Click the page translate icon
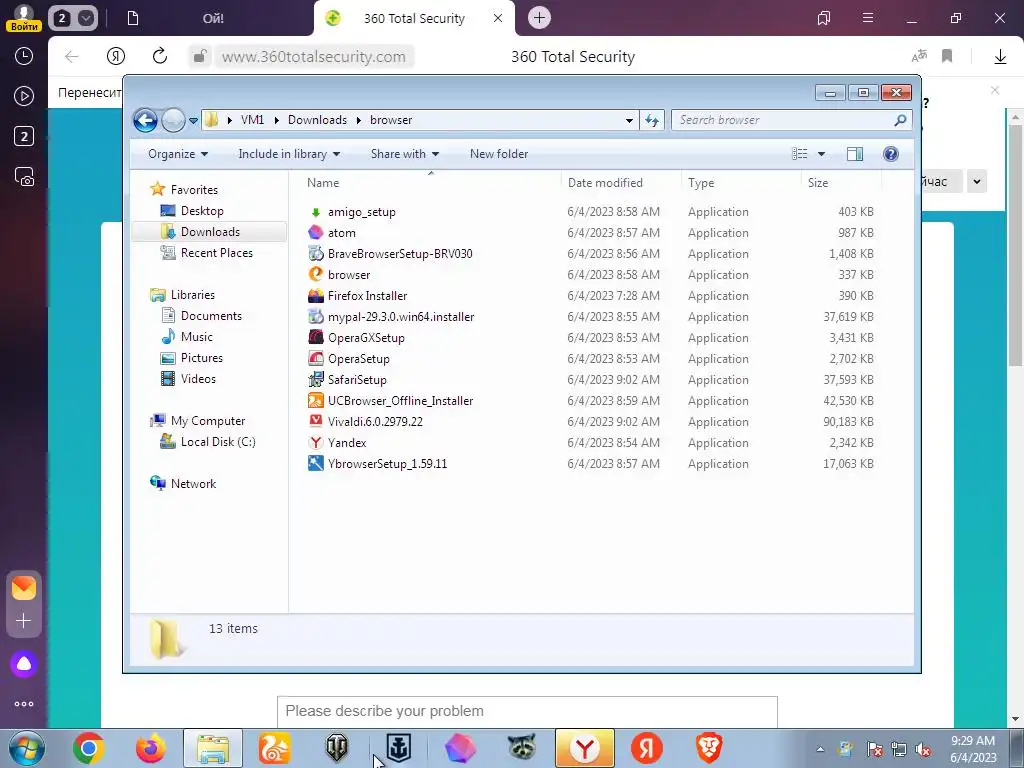Screen dimensions: 1024x768 pos(919,56)
